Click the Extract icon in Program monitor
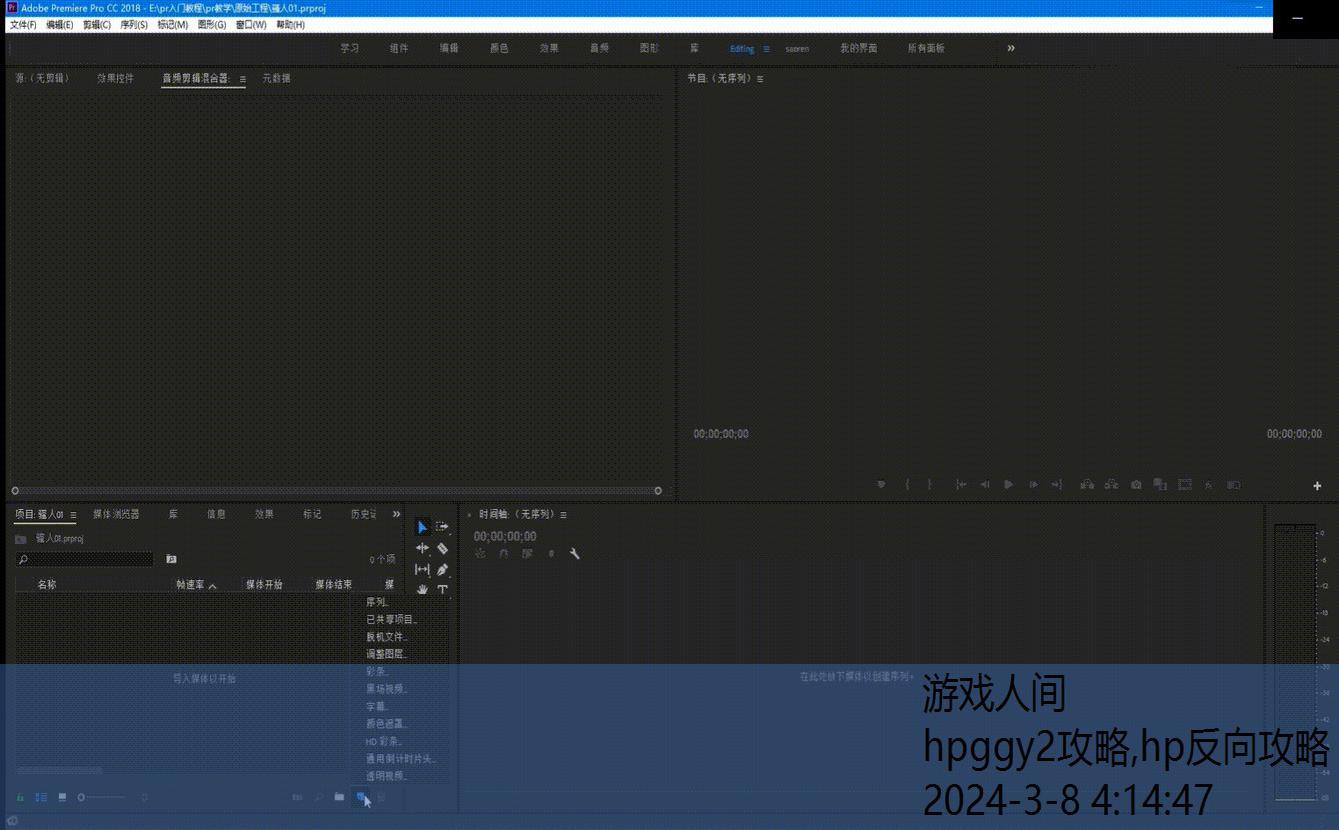 [x=1111, y=484]
